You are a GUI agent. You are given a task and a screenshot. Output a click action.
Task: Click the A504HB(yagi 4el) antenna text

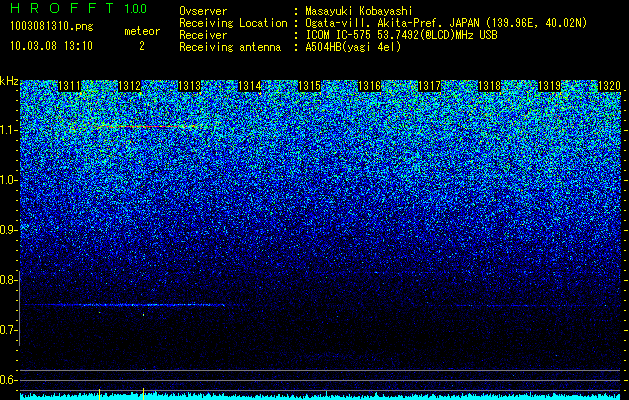point(353,47)
